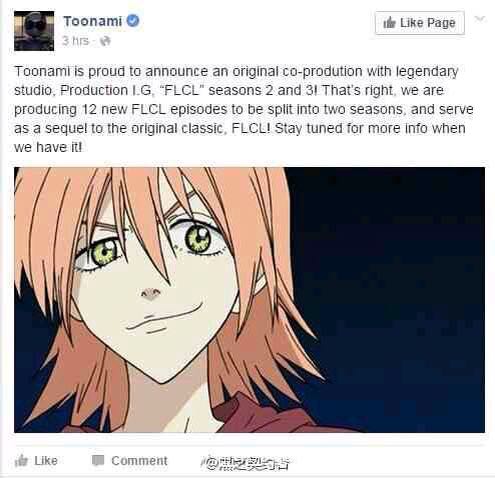Open the FLCL character image
The height and width of the screenshot is (478, 495).
[x=249, y=300]
